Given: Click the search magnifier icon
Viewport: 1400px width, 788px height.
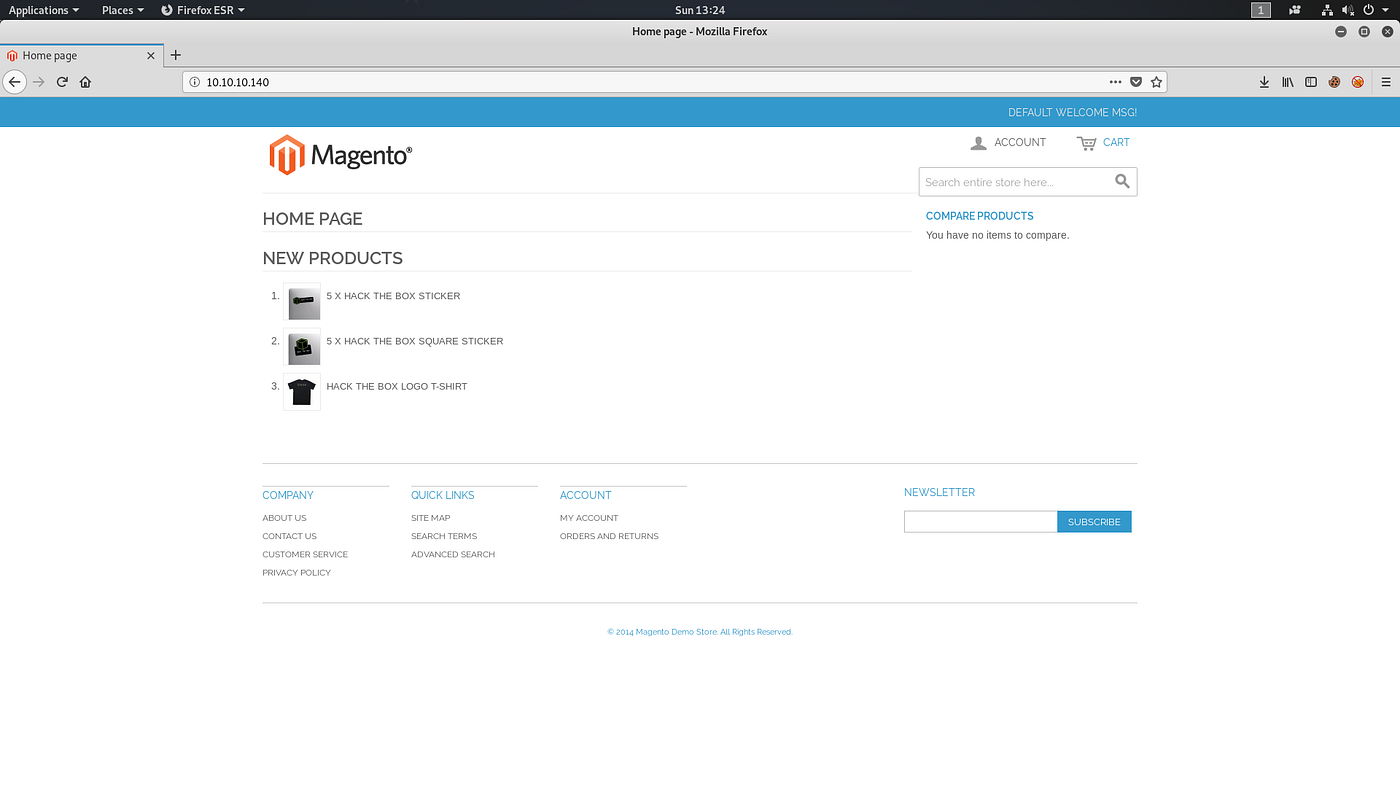Looking at the screenshot, I should [x=1122, y=181].
